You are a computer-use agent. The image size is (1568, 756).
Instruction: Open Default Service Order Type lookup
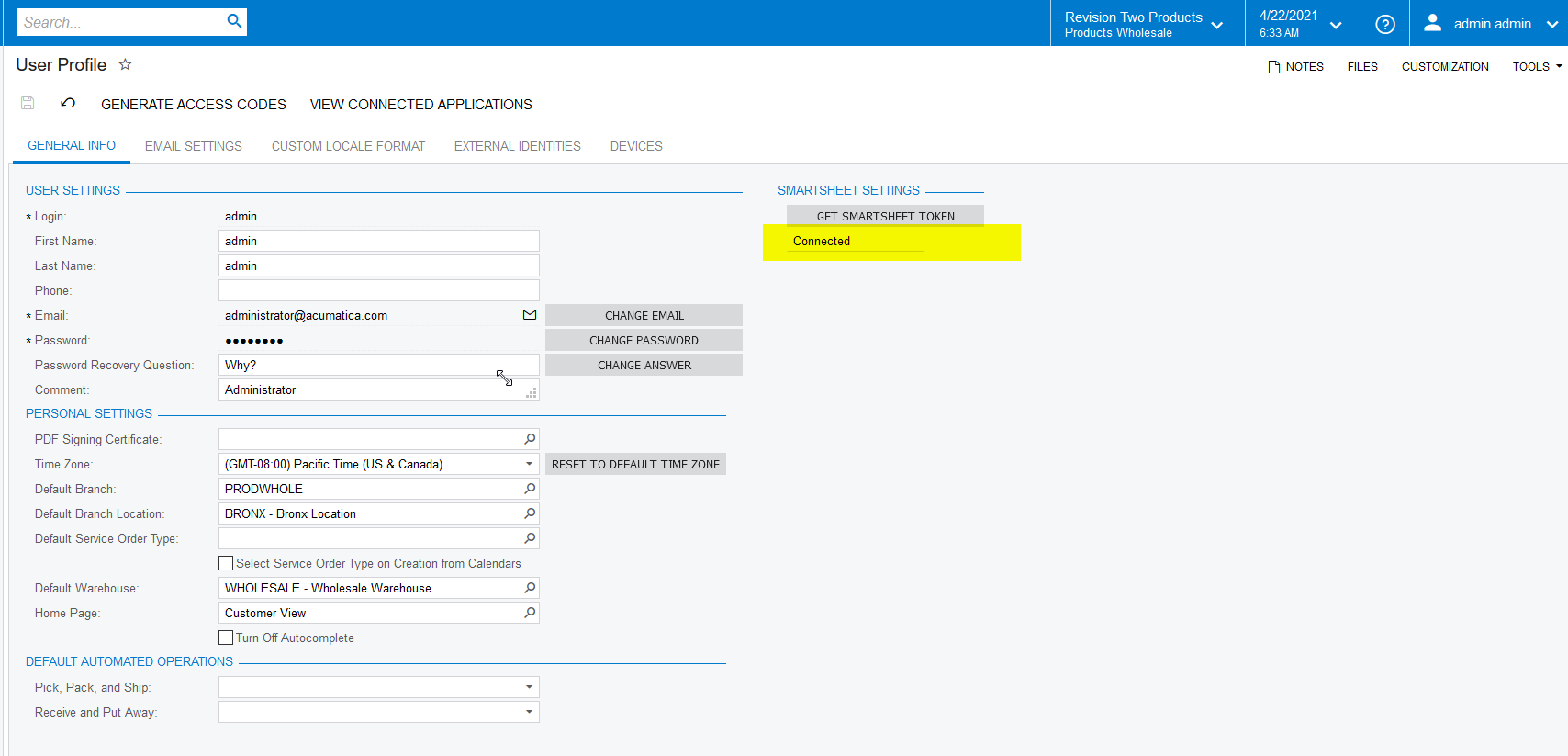point(530,538)
